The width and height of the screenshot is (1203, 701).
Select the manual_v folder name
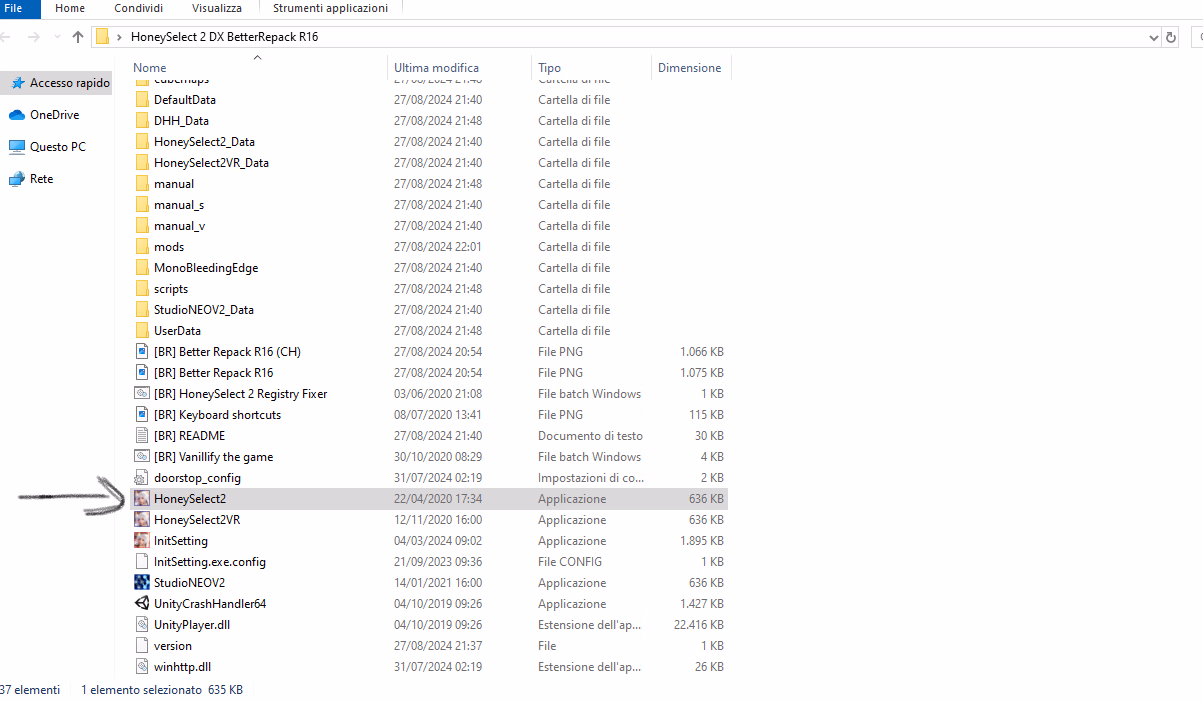(x=179, y=225)
